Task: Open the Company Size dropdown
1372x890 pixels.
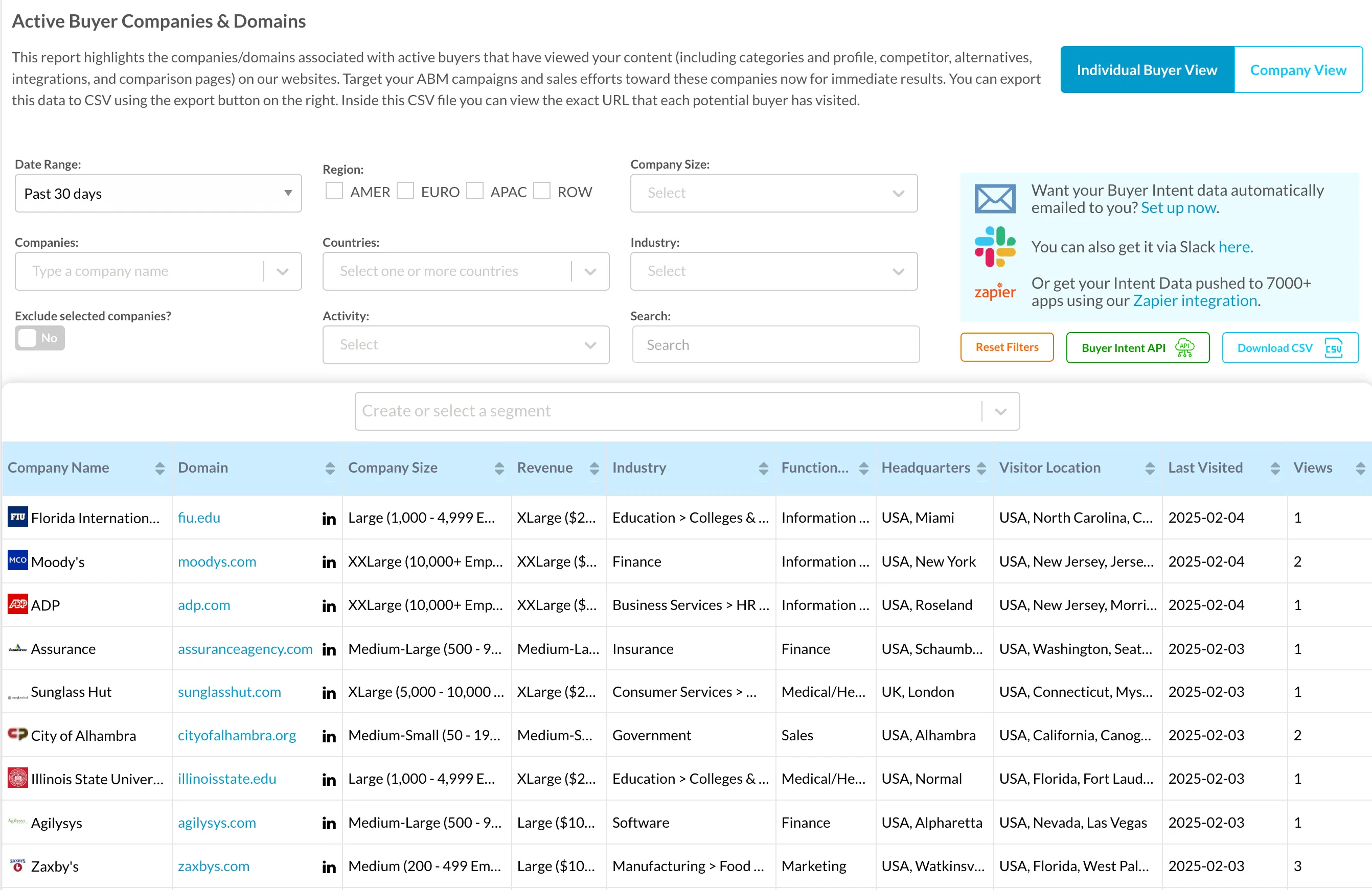Action: coord(773,193)
